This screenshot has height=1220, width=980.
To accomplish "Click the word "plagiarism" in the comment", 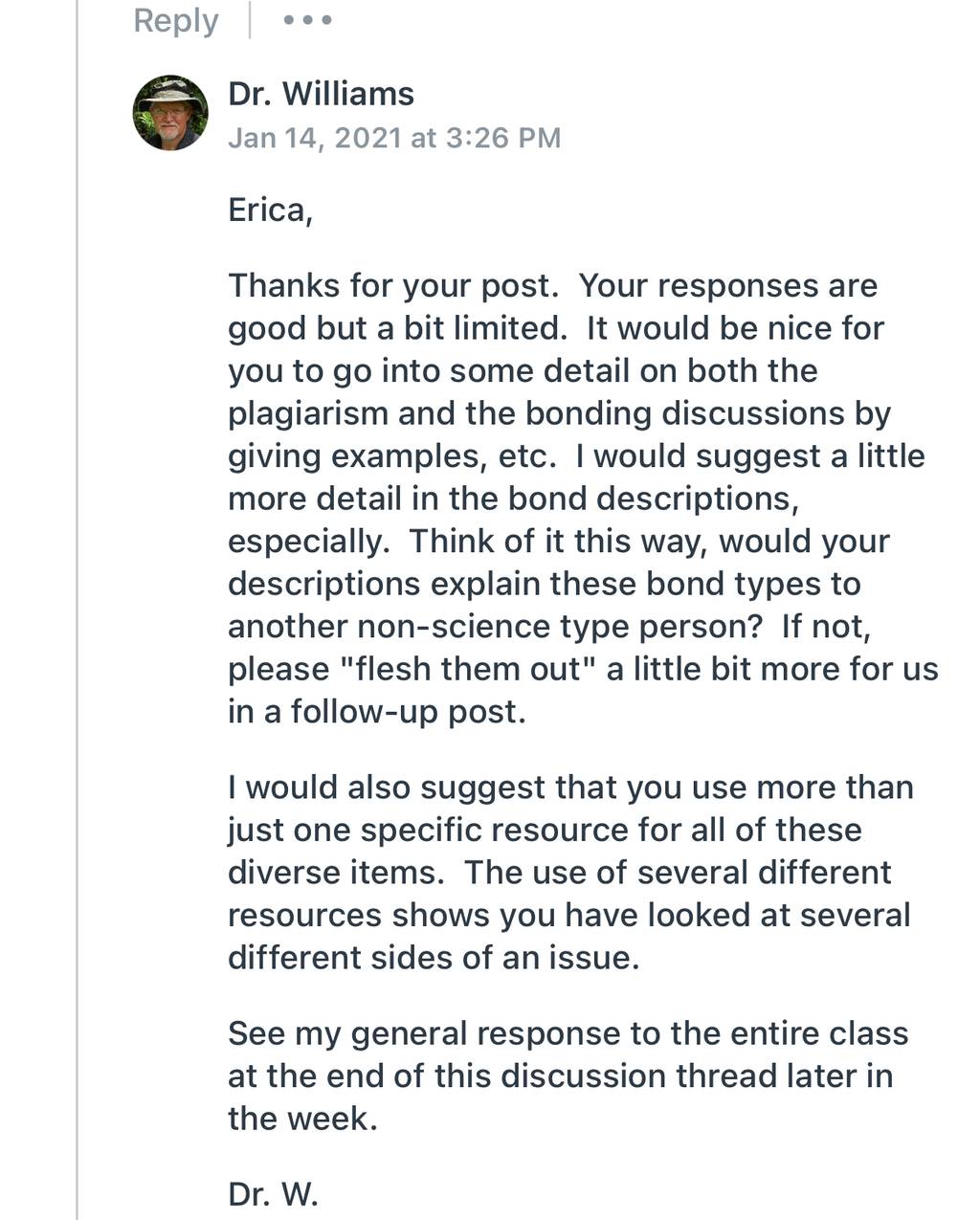I will pyautogui.click(x=308, y=413).
